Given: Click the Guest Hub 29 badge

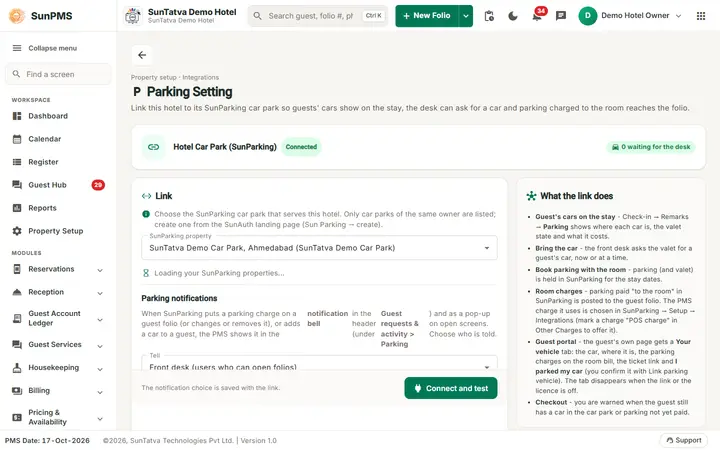Looking at the screenshot, I should (98, 185).
